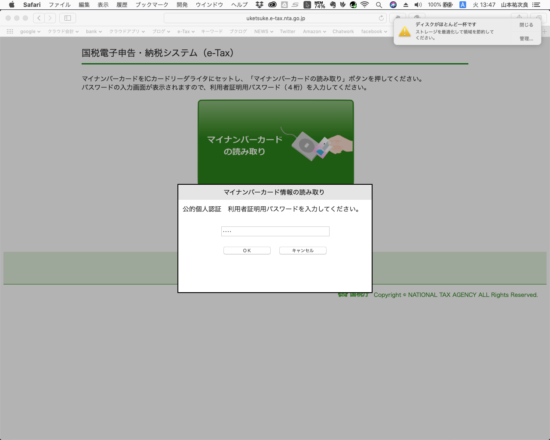Image resolution: width=550 pixels, height=440 pixels.
Task: Click the Creative Cloud menu bar icon
Action: click(x=272, y=5)
